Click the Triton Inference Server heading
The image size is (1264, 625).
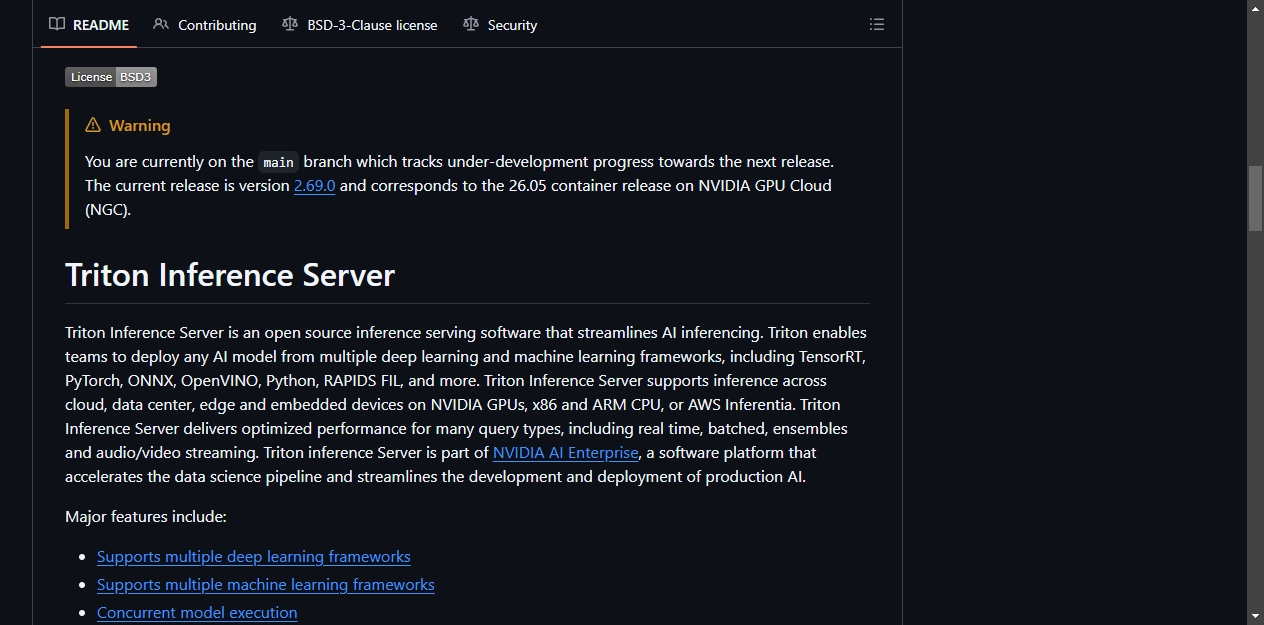(230, 275)
